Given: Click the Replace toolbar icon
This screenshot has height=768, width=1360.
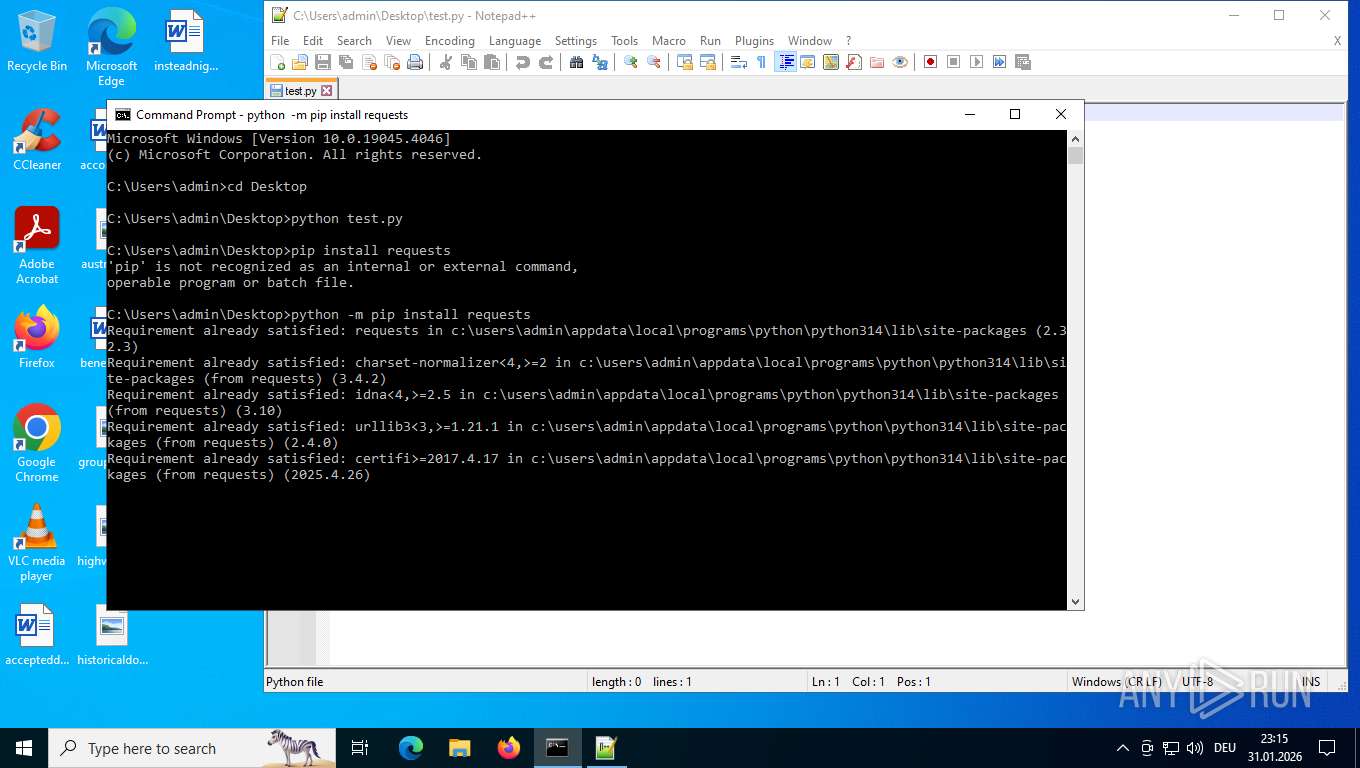Looking at the screenshot, I should (x=600, y=62).
